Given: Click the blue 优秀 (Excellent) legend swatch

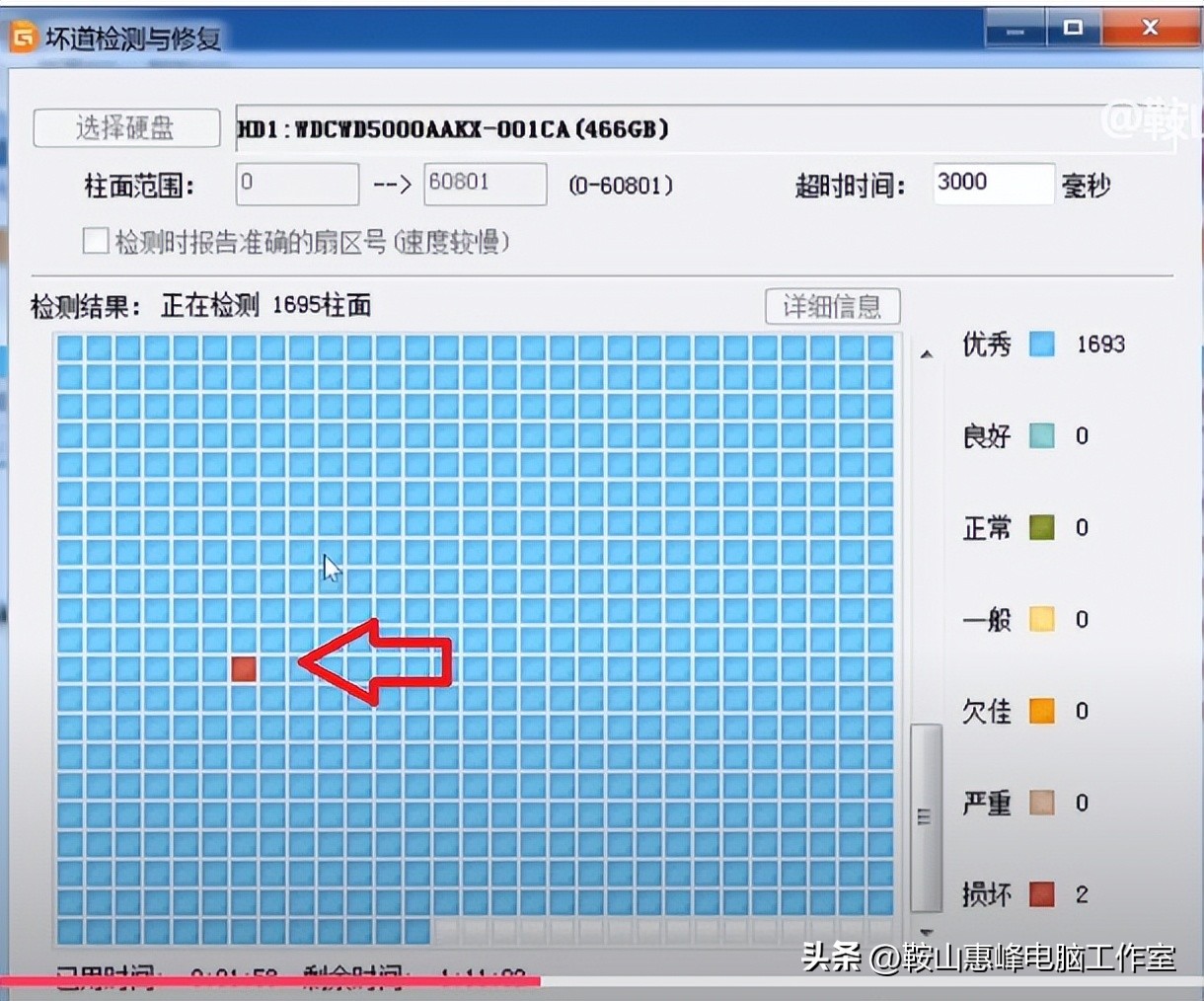Looking at the screenshot, I should click(1039, 345).
